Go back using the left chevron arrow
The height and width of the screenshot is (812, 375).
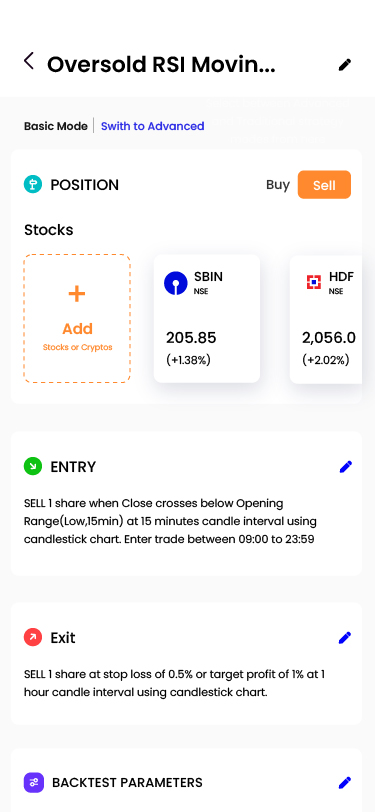28,61
